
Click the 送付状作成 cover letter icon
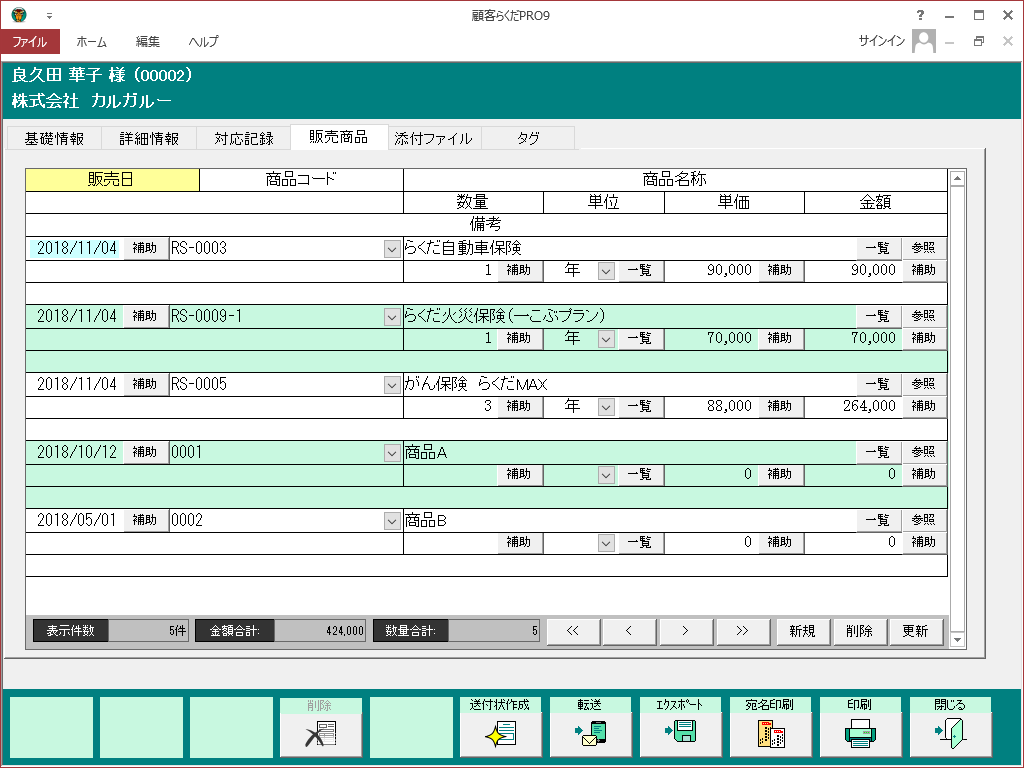point(501,733)
